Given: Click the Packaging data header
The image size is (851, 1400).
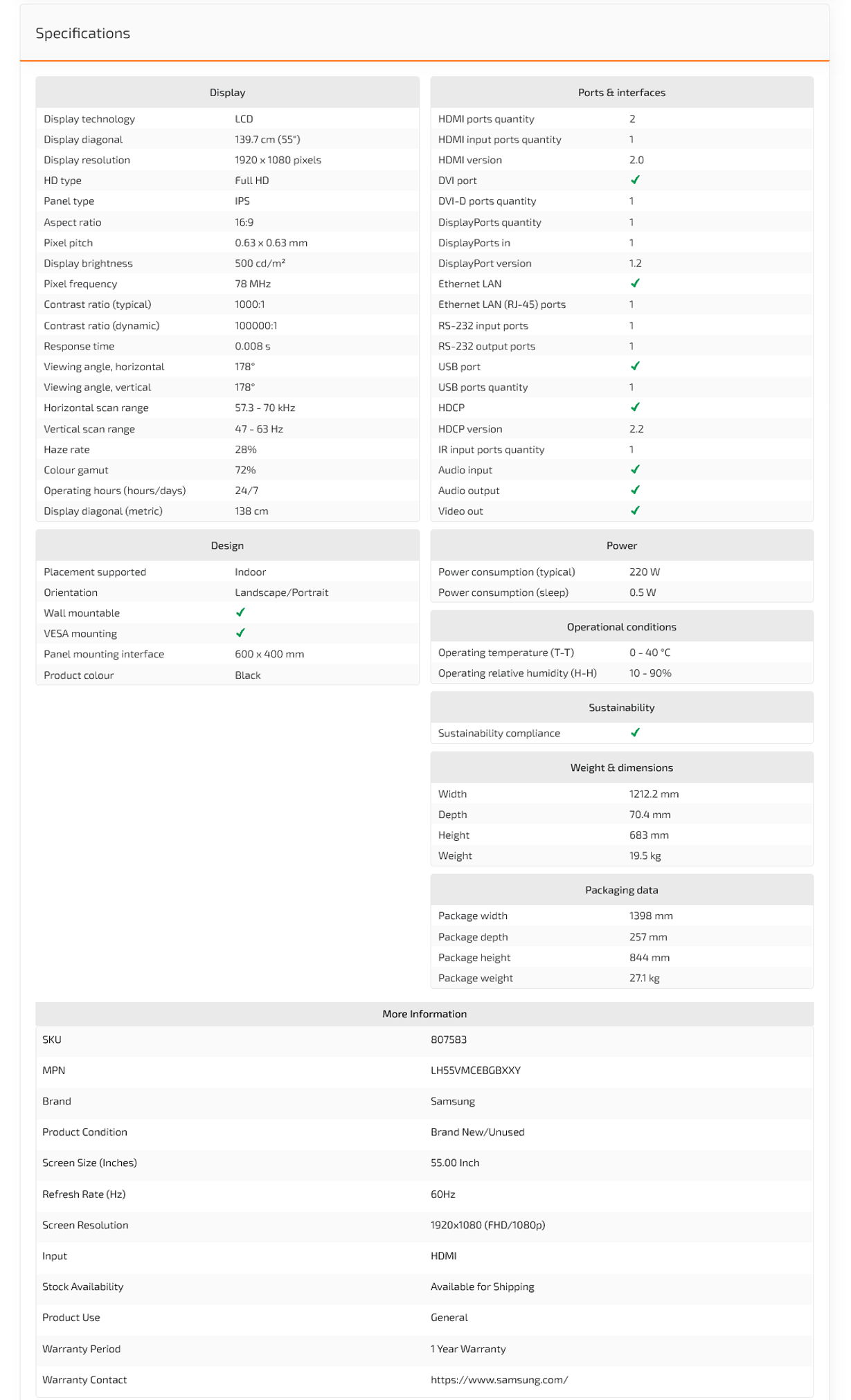Looking at the screenshot, I should pos(621,890).
